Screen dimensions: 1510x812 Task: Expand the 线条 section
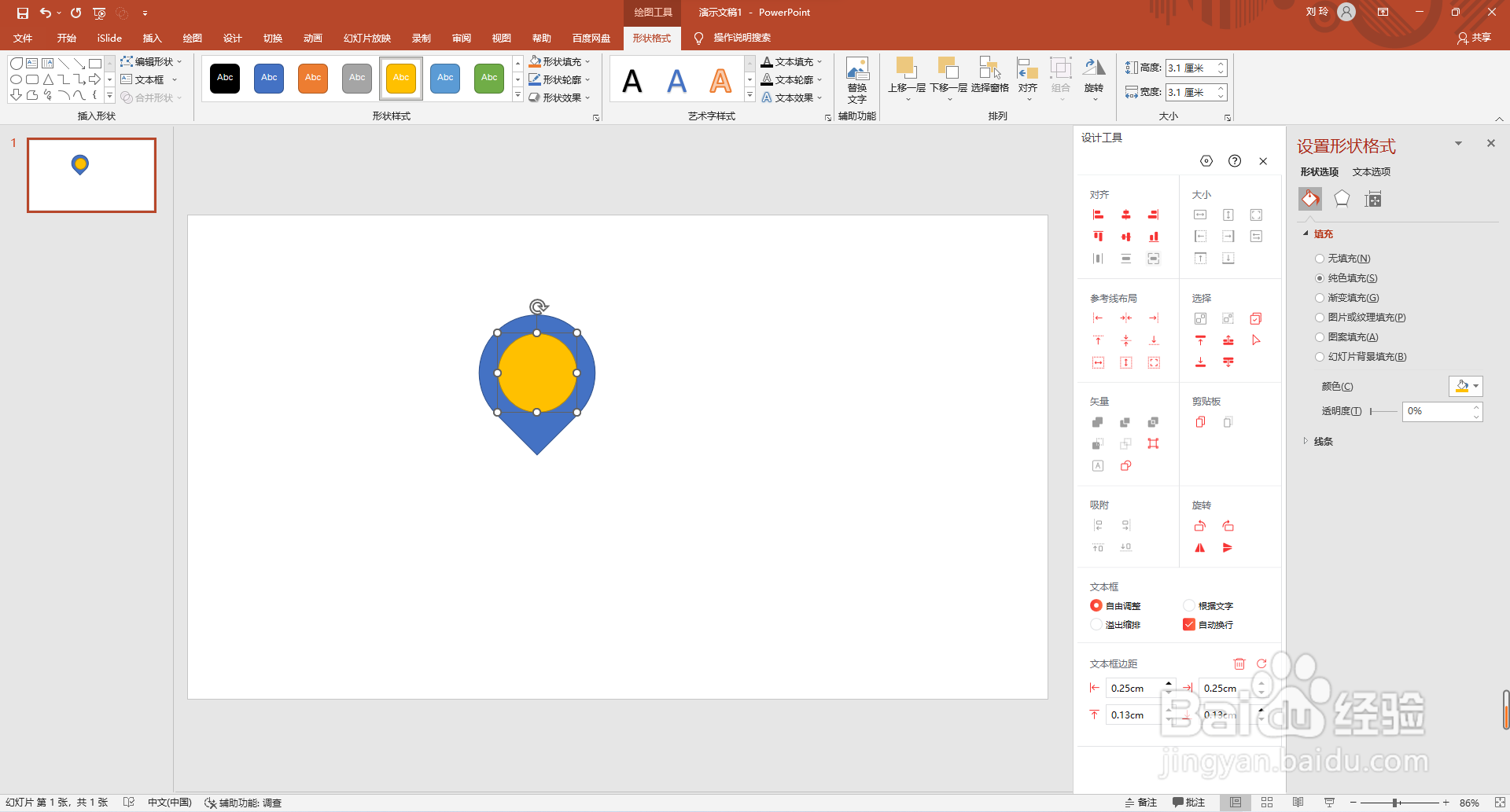(x=1318, y=442)
